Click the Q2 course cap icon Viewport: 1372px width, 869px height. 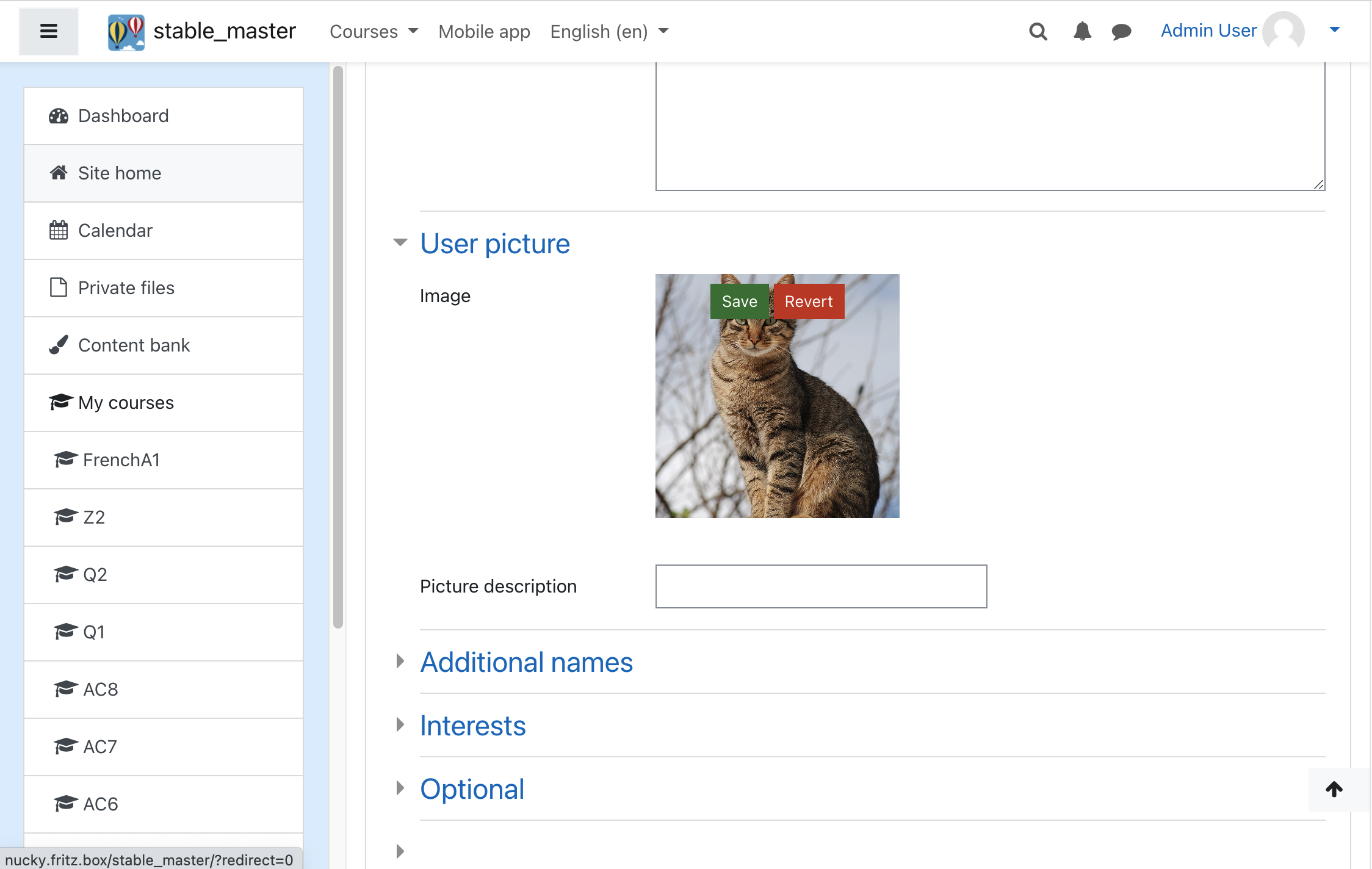66,574
